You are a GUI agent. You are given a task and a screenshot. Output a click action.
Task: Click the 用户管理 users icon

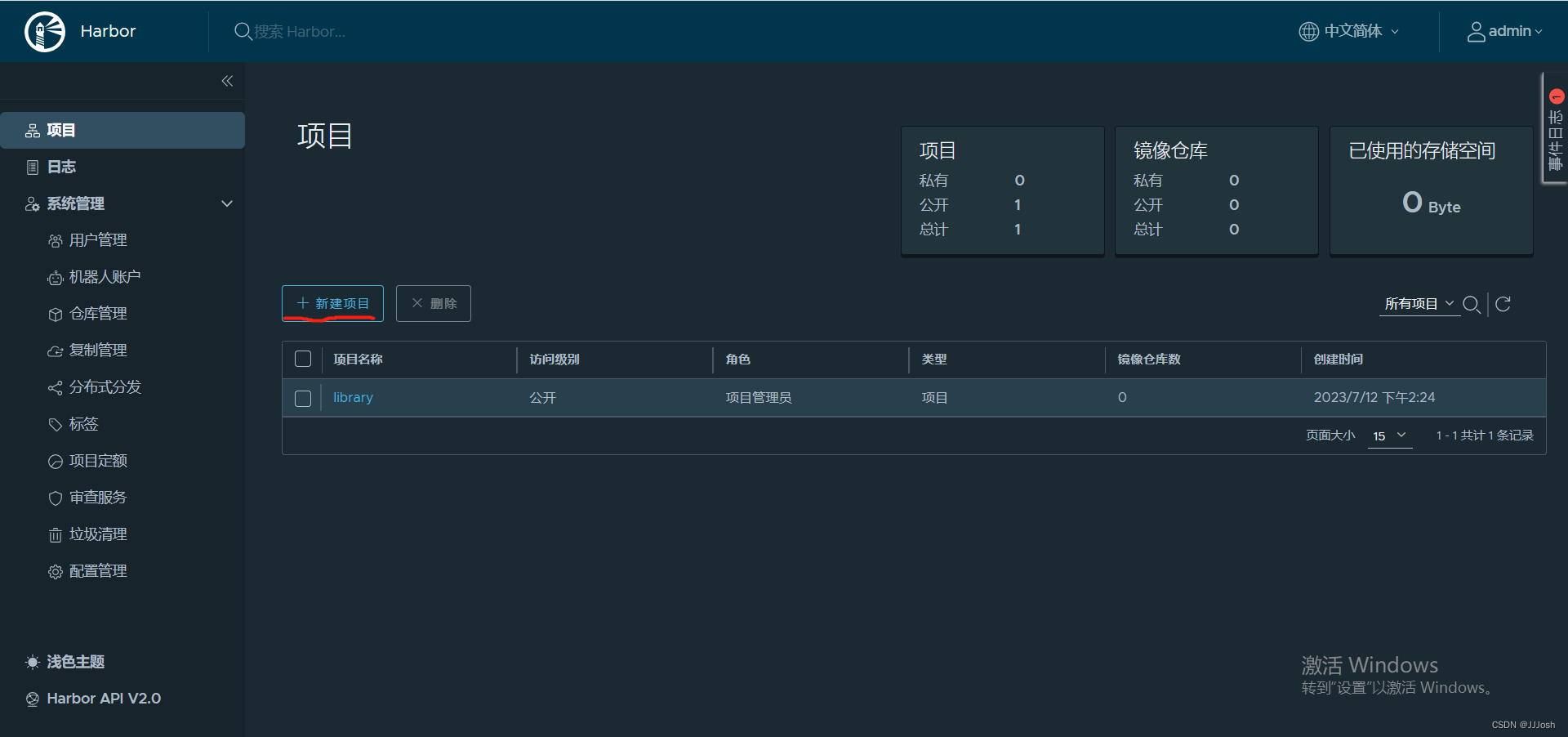[55, 241]
